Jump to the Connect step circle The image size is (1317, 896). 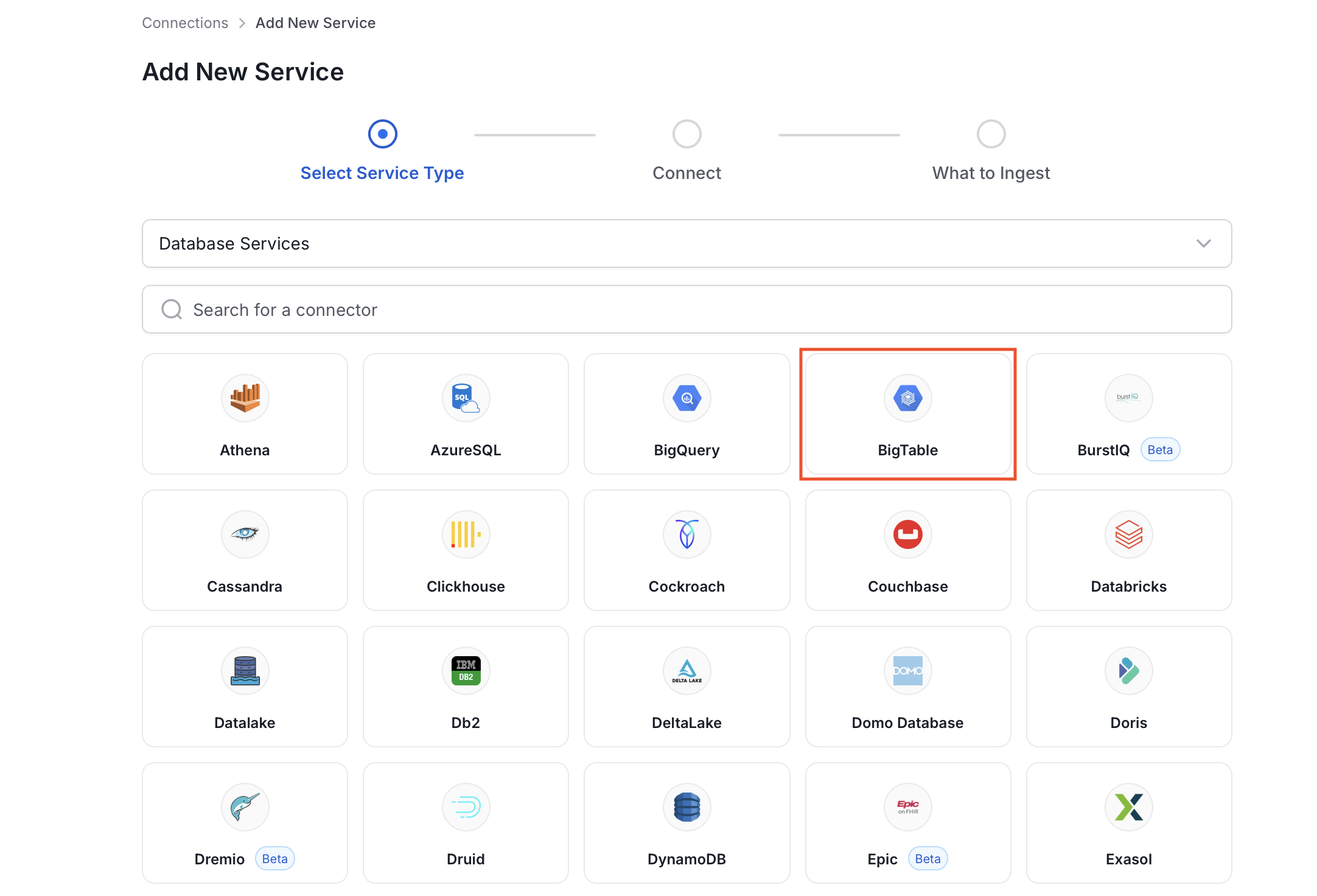686,134
